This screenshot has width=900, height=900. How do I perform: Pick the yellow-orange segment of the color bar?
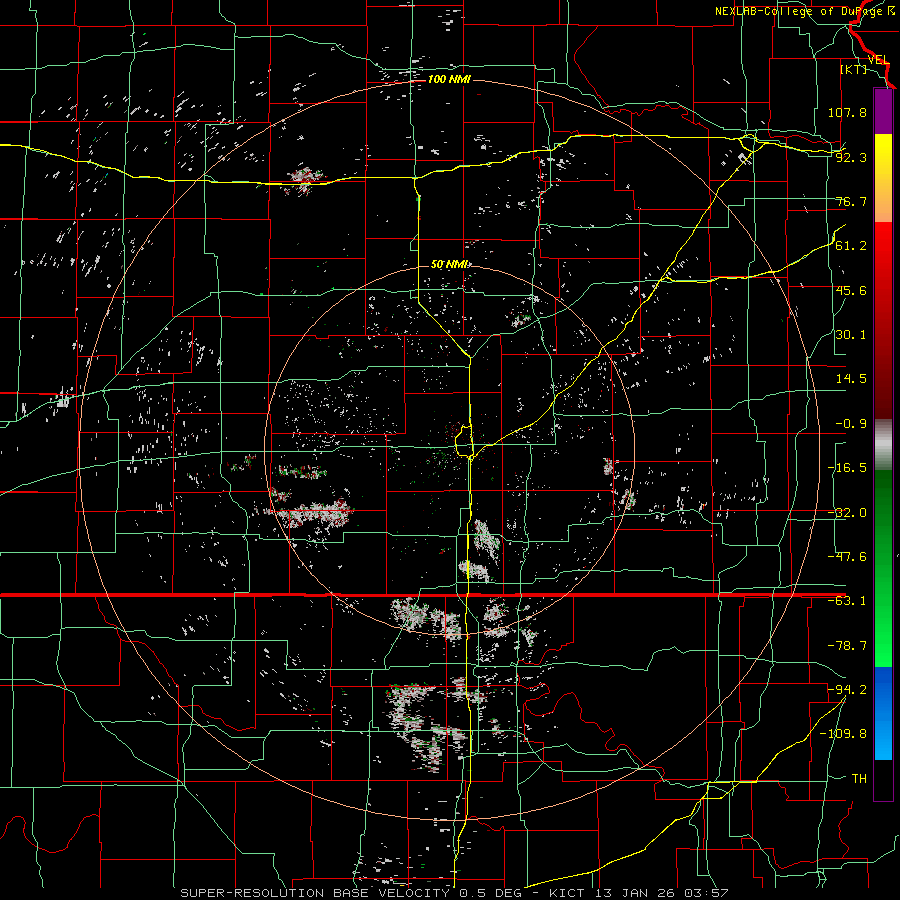click(883, 178)
